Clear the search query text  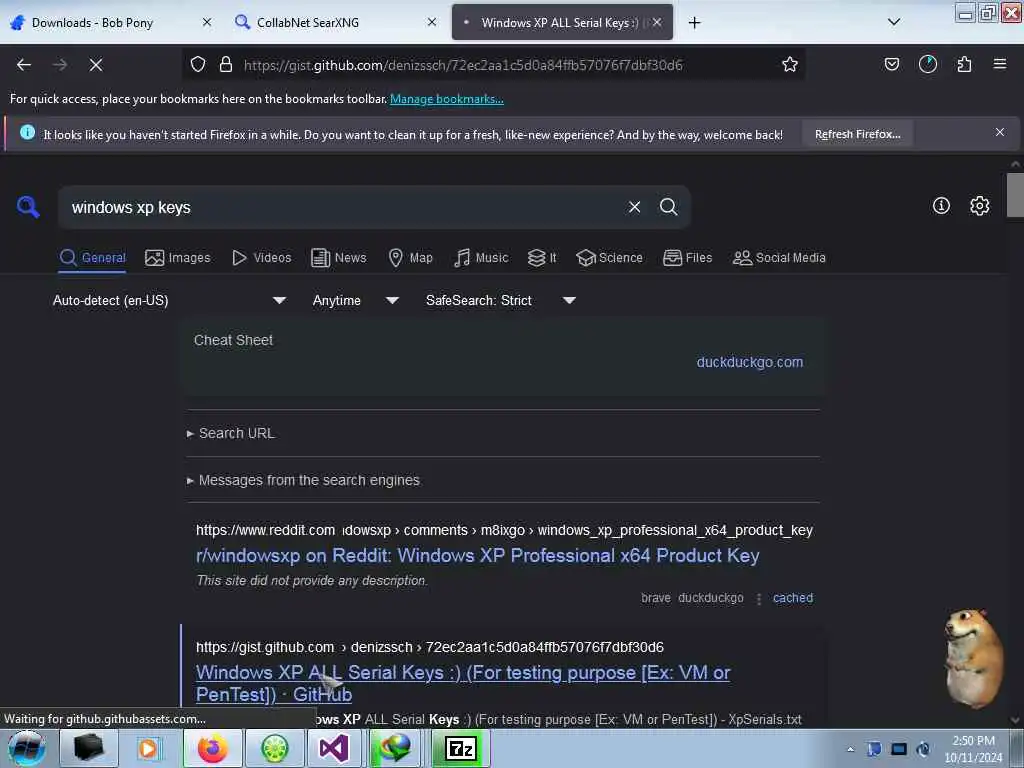click(634, 207)
